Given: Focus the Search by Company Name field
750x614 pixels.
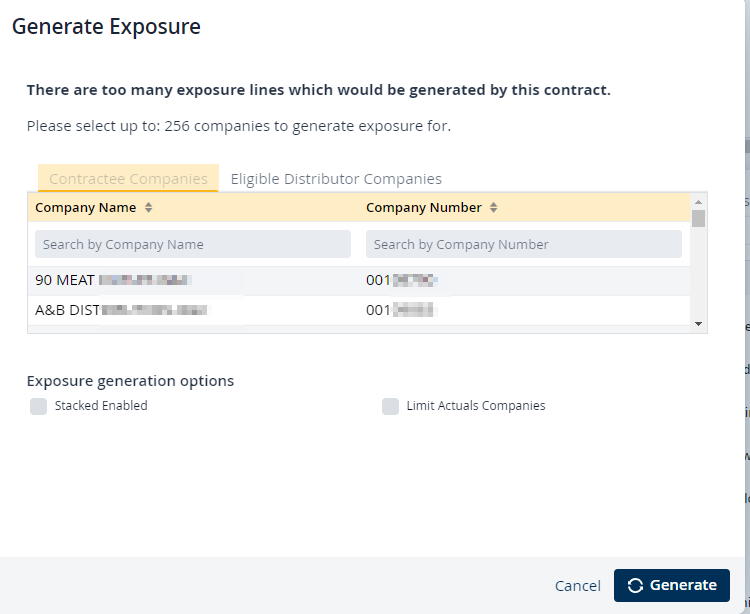Looking at the screenshot, I should [193, 244].
